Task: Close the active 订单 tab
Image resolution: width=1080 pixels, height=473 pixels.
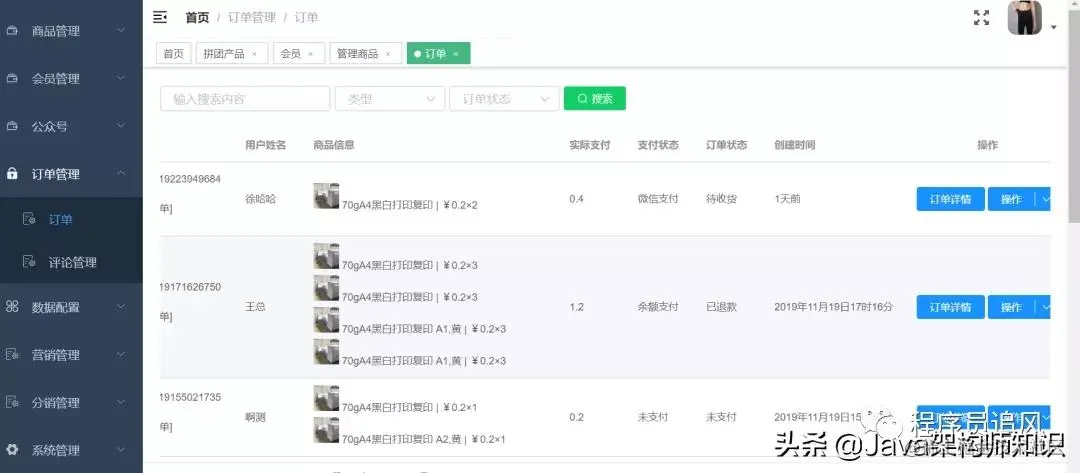Action: tap(455, 54)
